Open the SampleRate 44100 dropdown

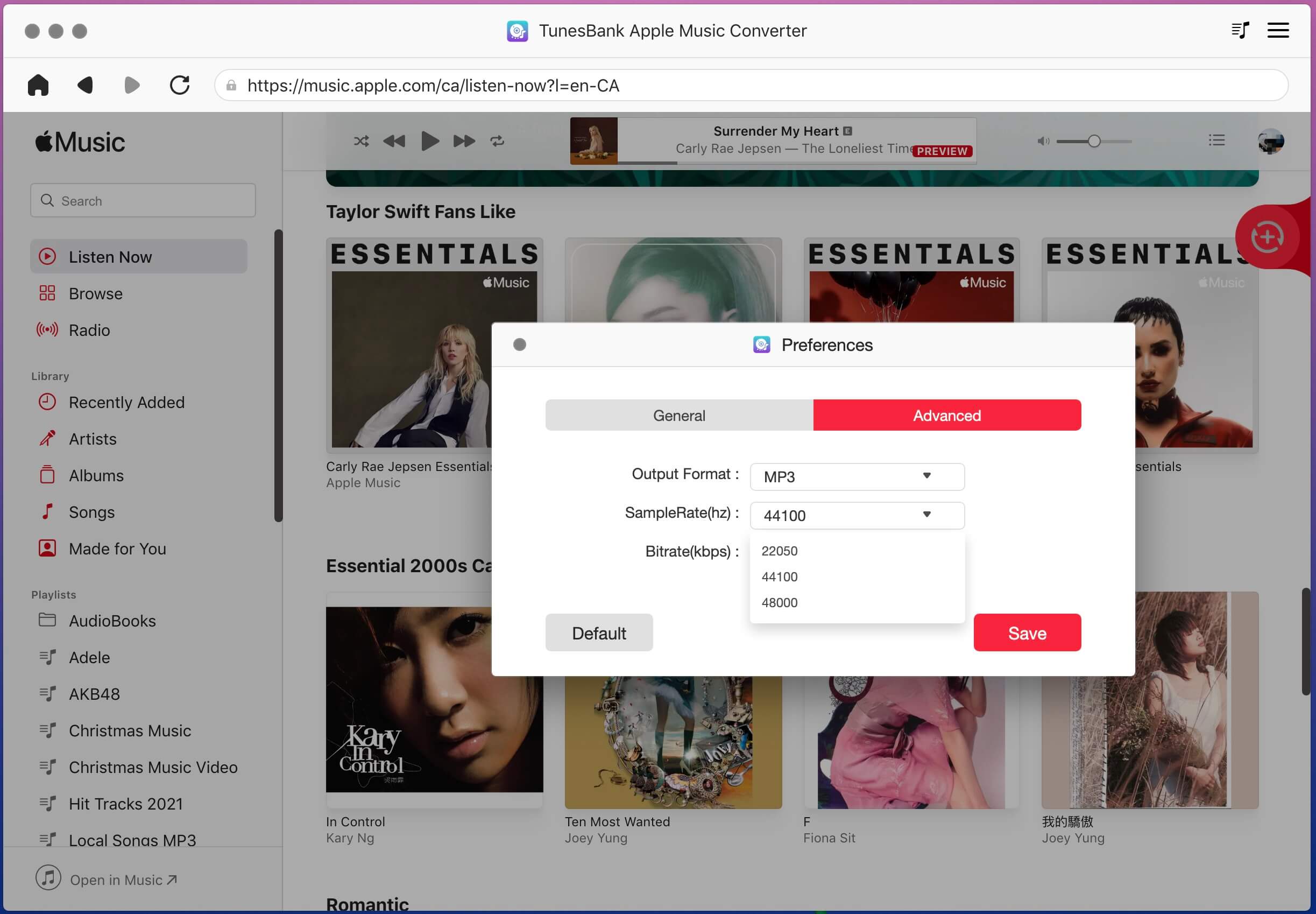857,516
